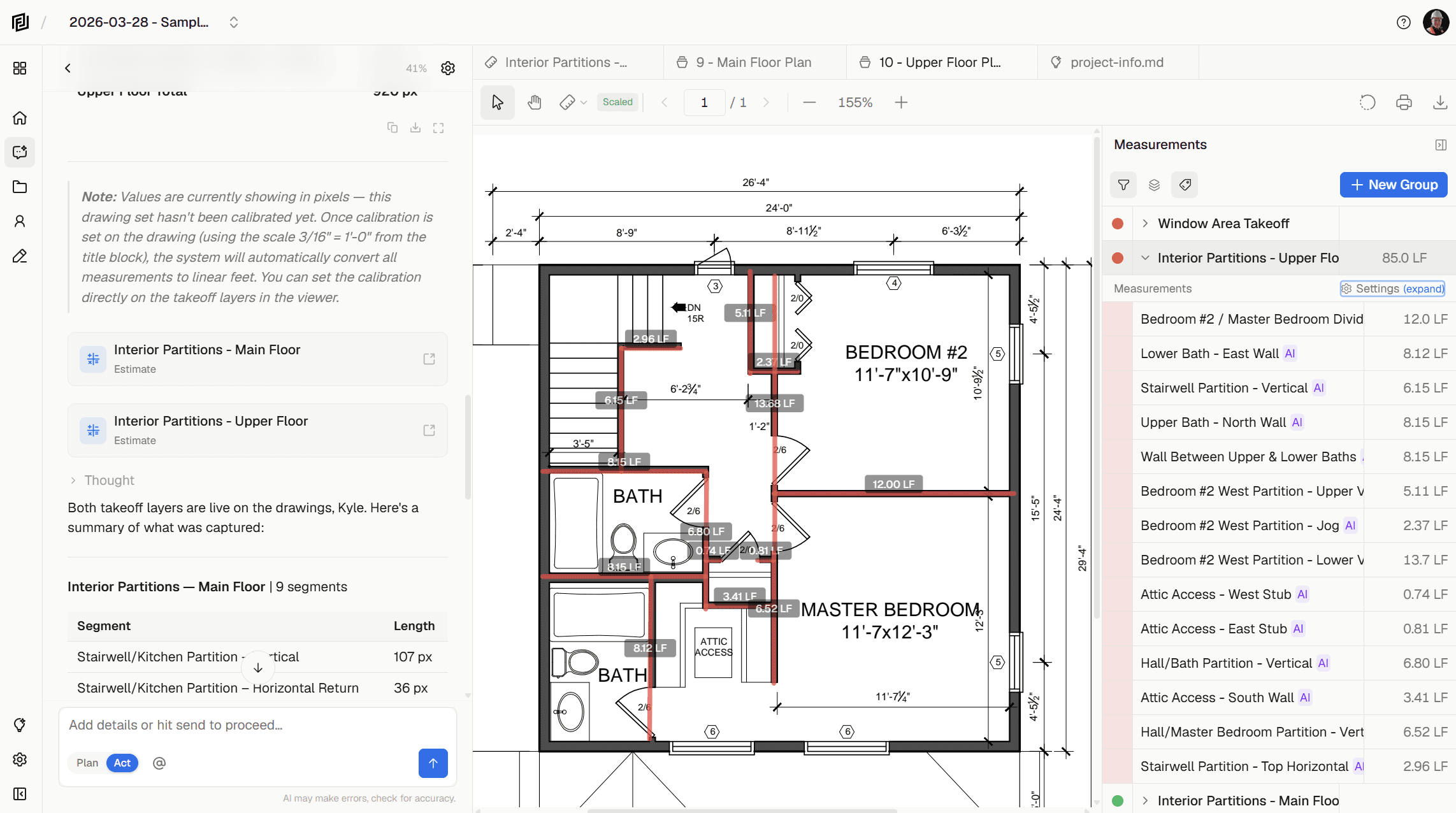The width and height of the screenshot is (1456, 813).
Task: Collapse the Interior Partitions - Upper Floor group
Action: (x=1145, y=257)
